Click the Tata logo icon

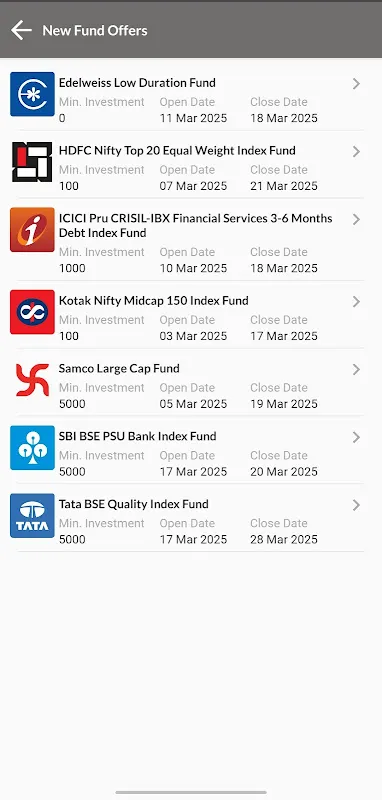[x=32, y=515]
